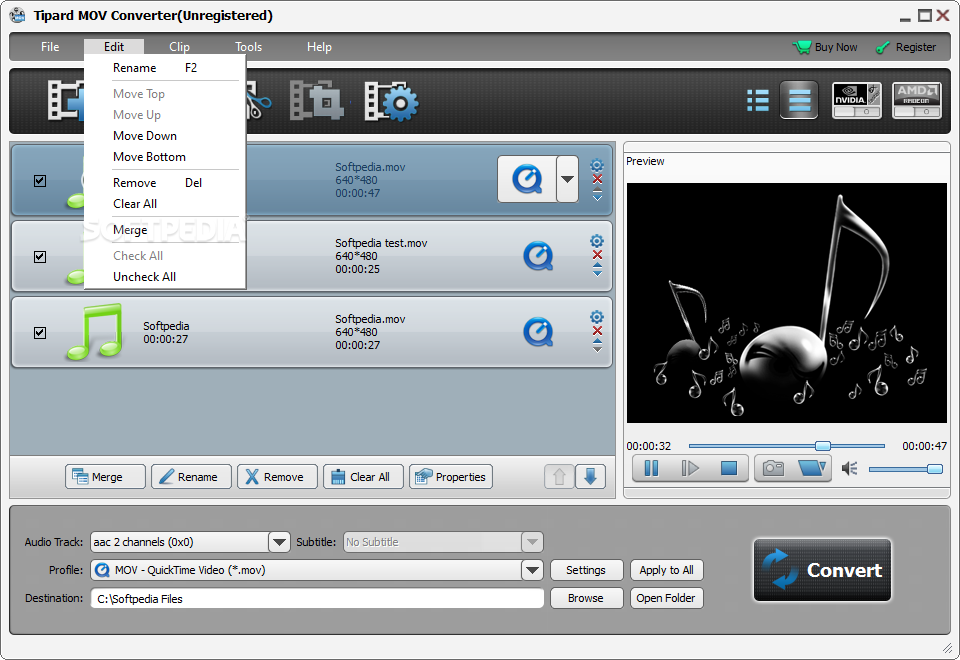The image size is (960, 660).
Task: Click the Rename button below file list
Action: pyautogui.click(x=192, y=477)
